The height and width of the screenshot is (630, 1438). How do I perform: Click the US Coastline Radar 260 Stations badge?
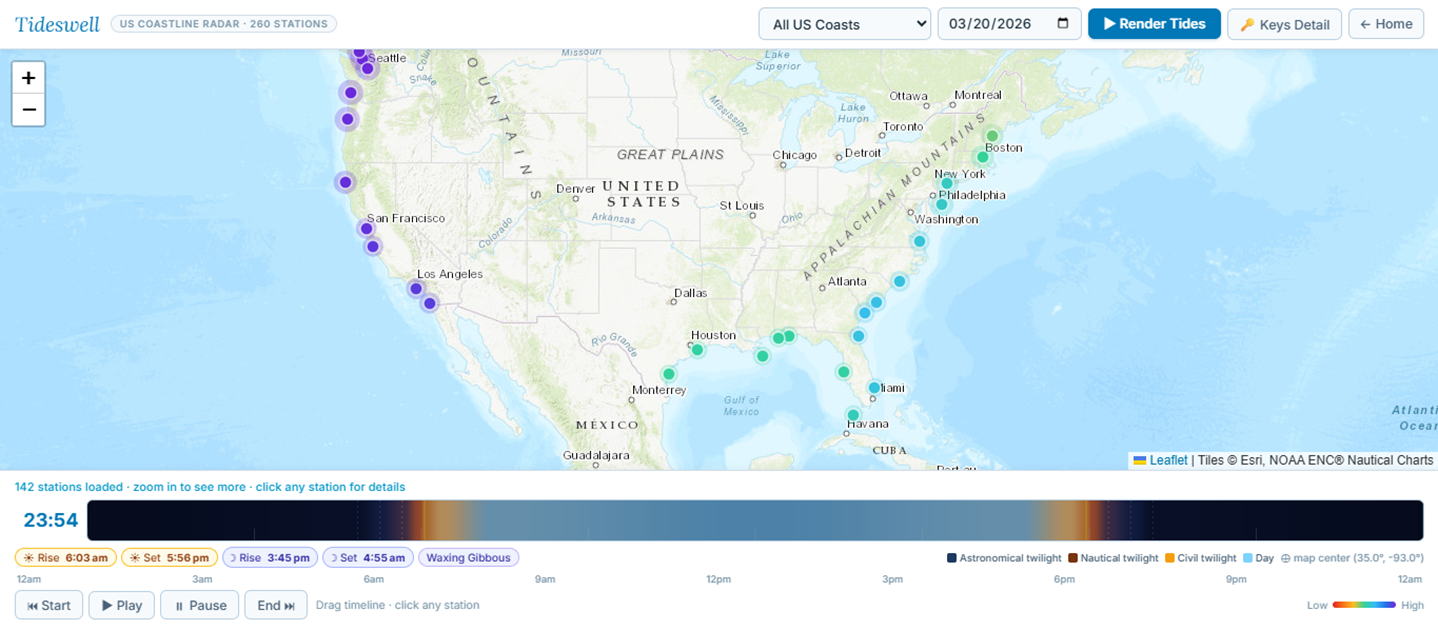pos(224,23)
